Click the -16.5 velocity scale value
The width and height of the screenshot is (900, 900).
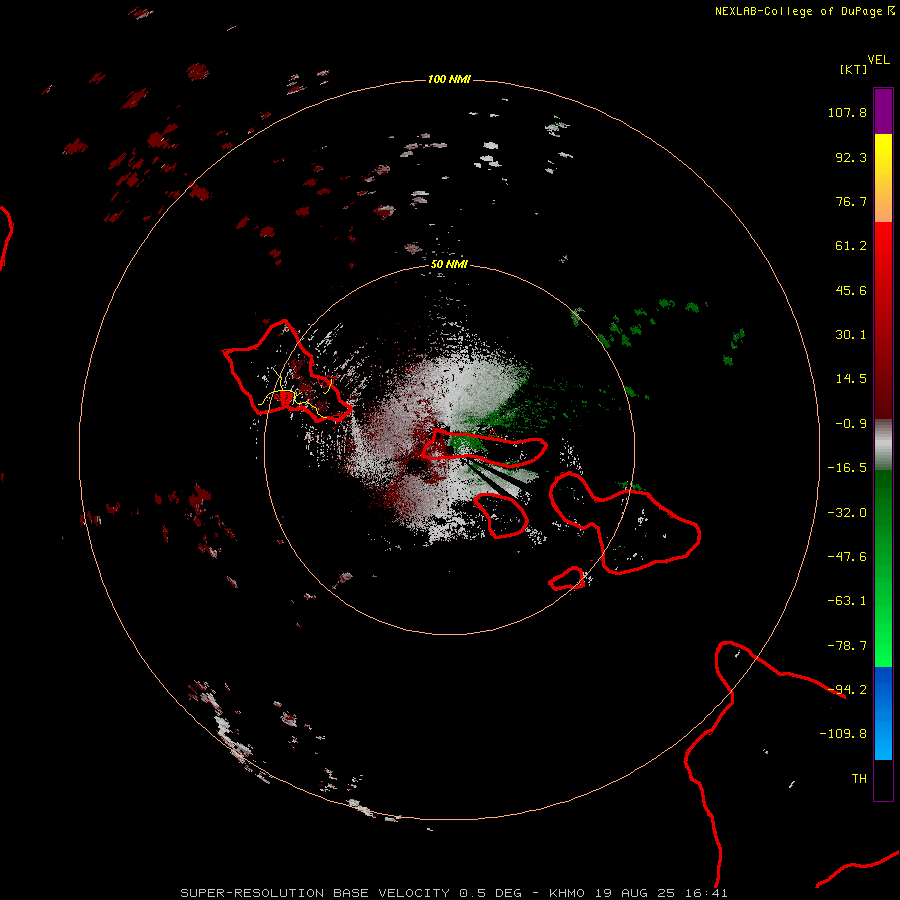tap(847, 468)
